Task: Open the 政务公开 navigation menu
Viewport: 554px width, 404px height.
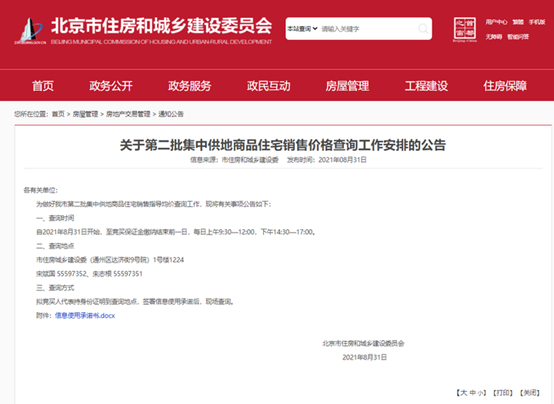Action: click(x=111, y=86)
